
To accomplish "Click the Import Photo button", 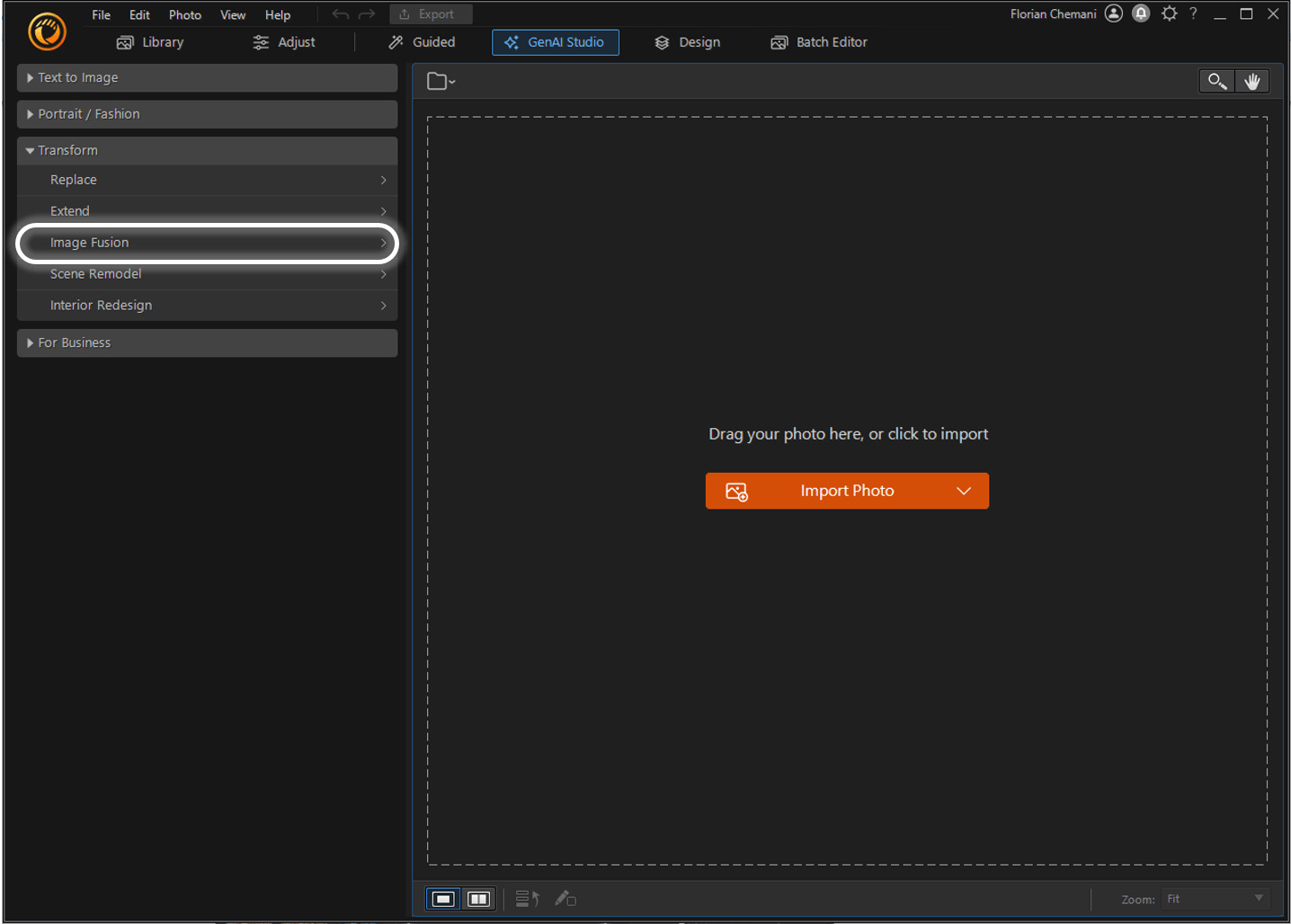I will 846,490.
